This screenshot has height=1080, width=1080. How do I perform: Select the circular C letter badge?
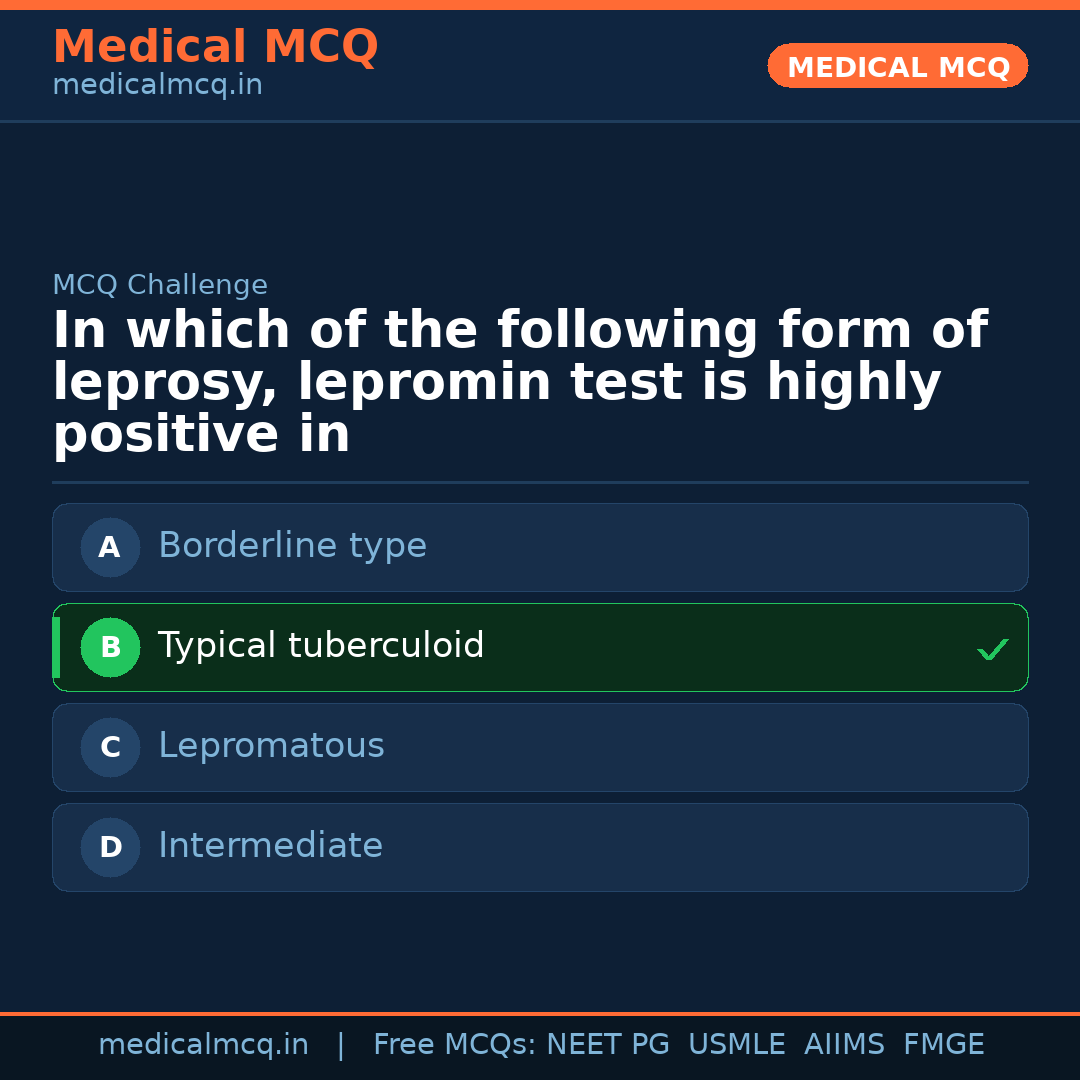tap(110, 747)
